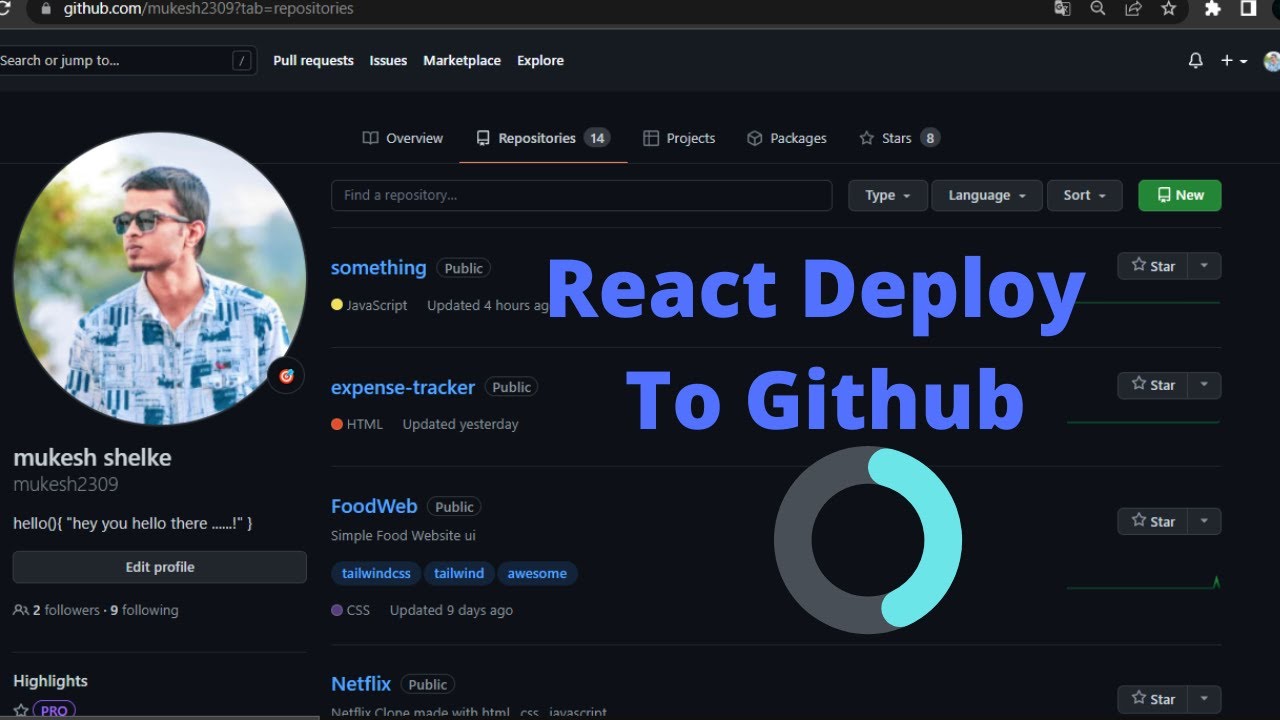Viewport: 1280px width, 720px height.
Task: Open the expense-tracker repository
Action: pyautogui.click(x=403, y=387)
